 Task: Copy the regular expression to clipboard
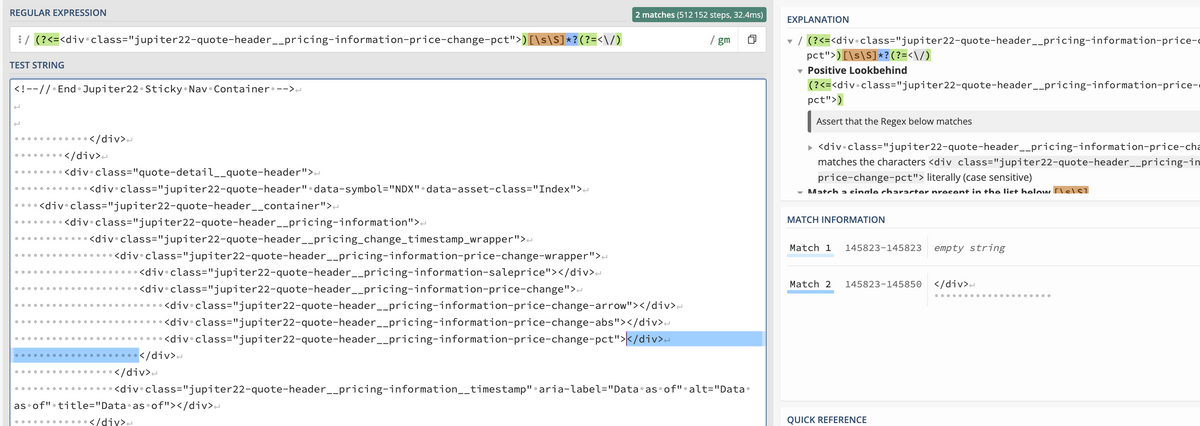click(x=751, y=41)
